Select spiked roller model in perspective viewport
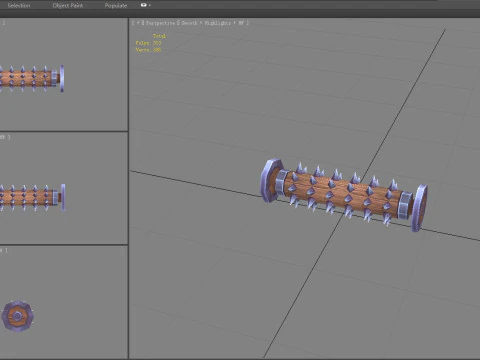Image resolution: width=480 pixels, height=360 pixels. coord(344,195)
